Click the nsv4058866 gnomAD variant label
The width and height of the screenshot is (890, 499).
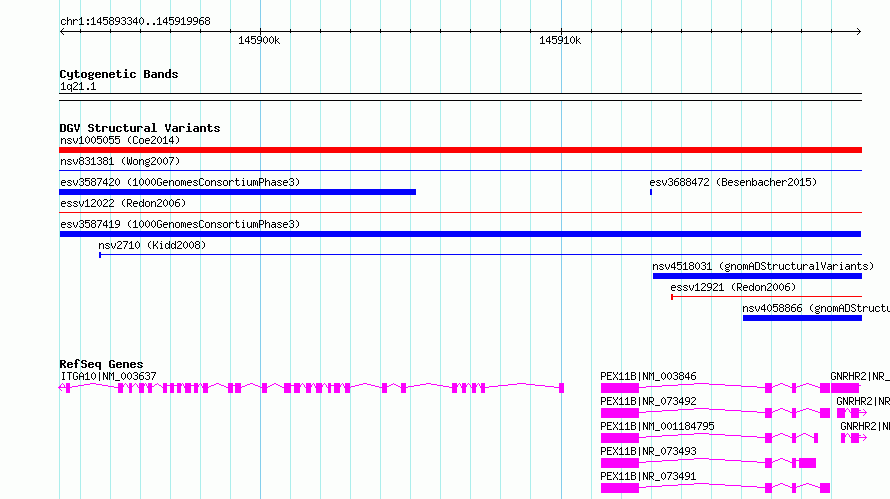tap(816, 308)
